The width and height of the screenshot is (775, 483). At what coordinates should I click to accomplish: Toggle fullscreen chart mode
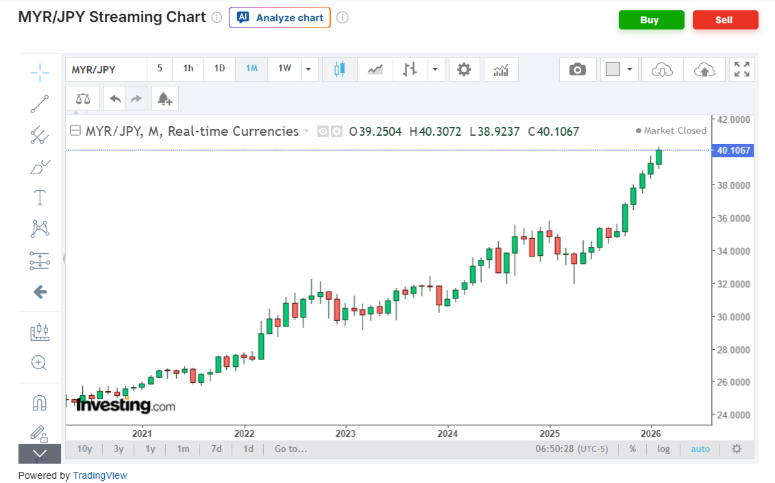[x=741, y=69]
